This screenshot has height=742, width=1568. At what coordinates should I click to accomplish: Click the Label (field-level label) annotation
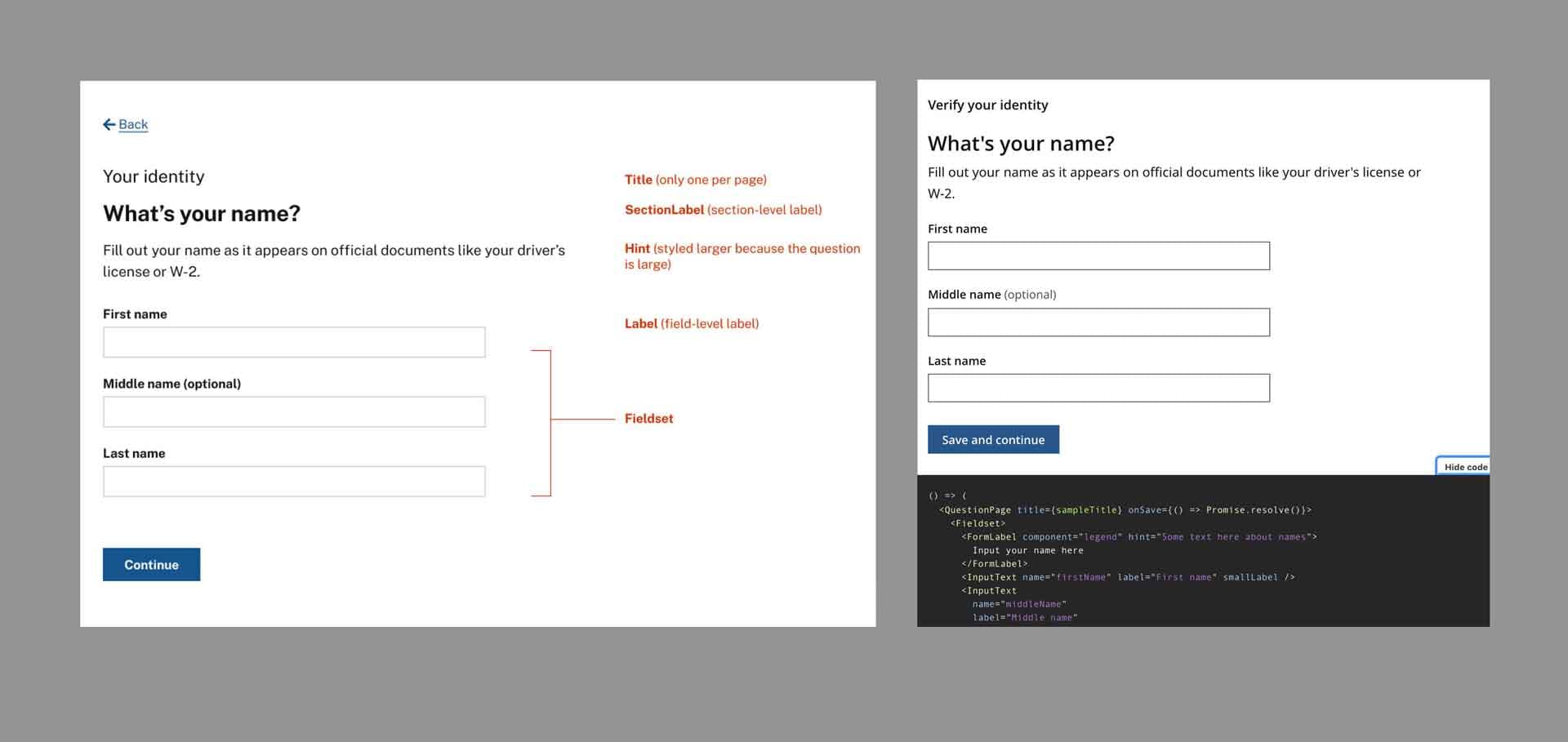coord(641,323)
